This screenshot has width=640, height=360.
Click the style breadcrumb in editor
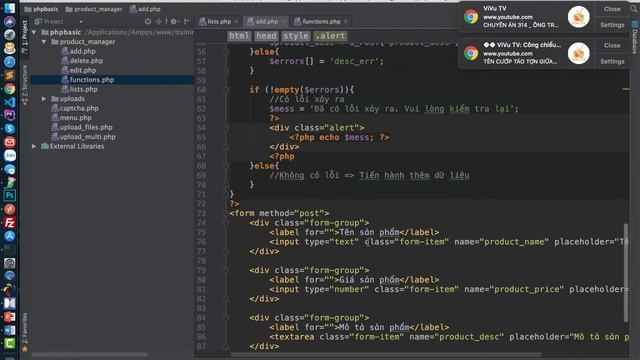296,36
